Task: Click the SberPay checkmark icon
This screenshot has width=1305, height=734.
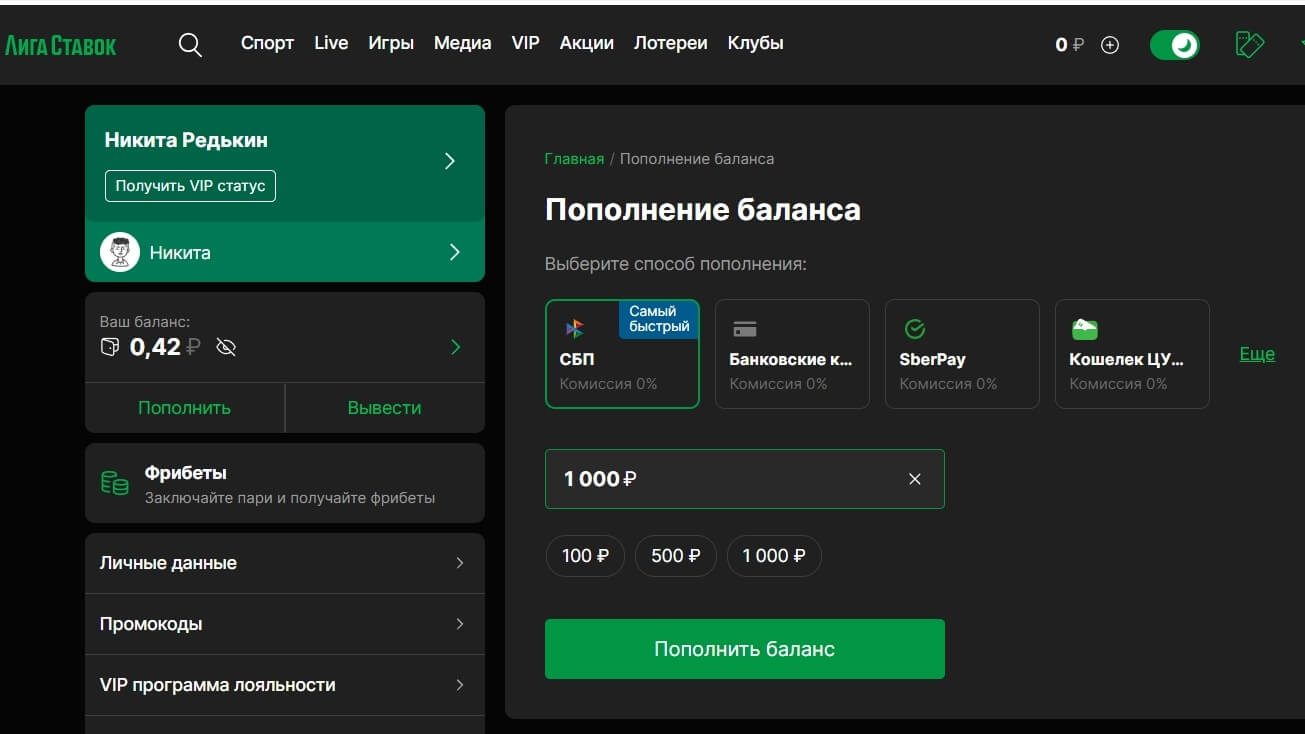Action: (914, 329)
